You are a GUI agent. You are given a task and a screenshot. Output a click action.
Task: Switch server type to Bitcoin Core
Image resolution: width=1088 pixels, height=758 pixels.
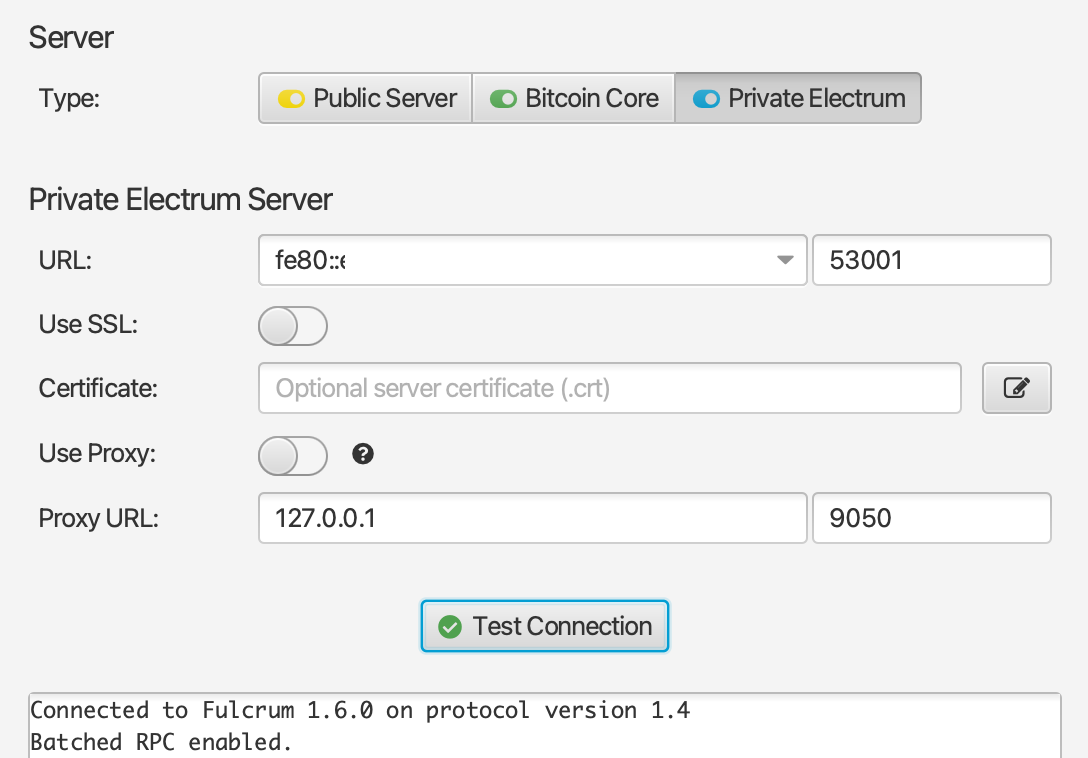click(573, 98)
